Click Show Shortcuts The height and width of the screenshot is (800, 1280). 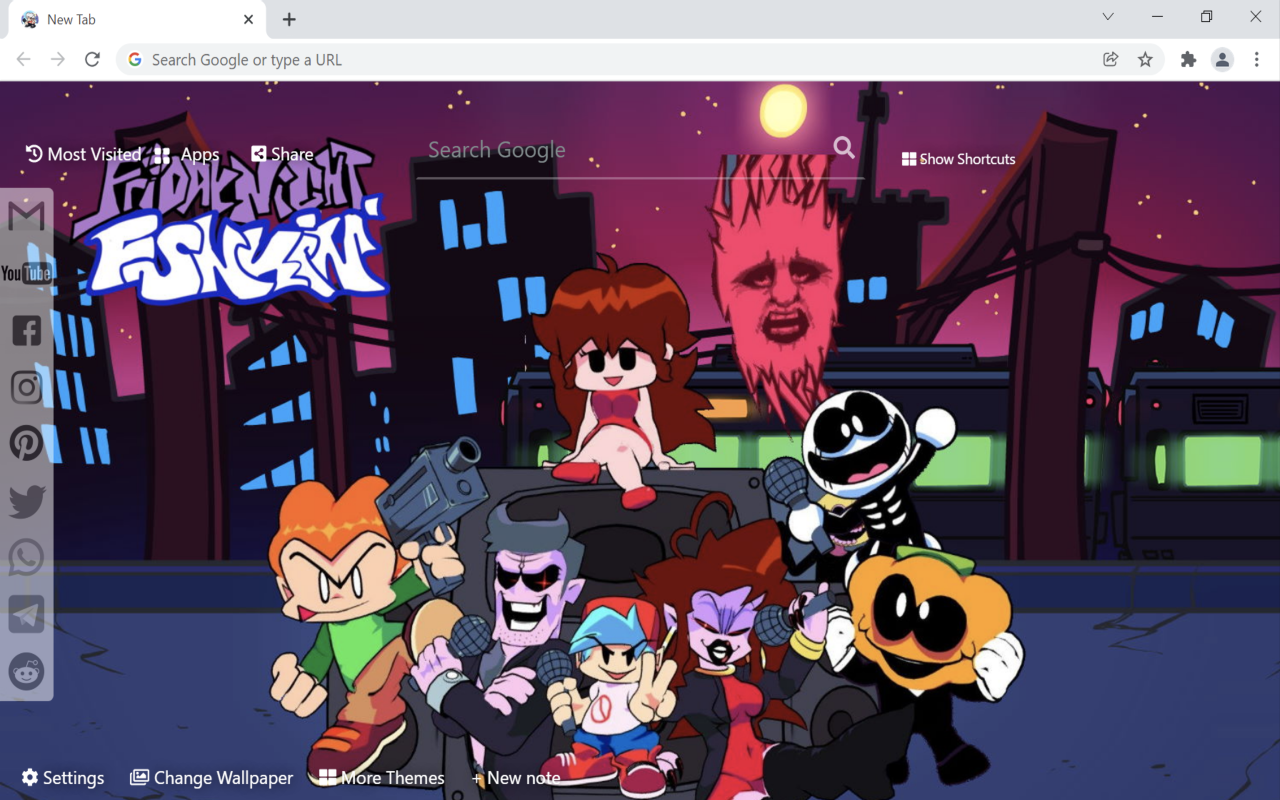958,159
